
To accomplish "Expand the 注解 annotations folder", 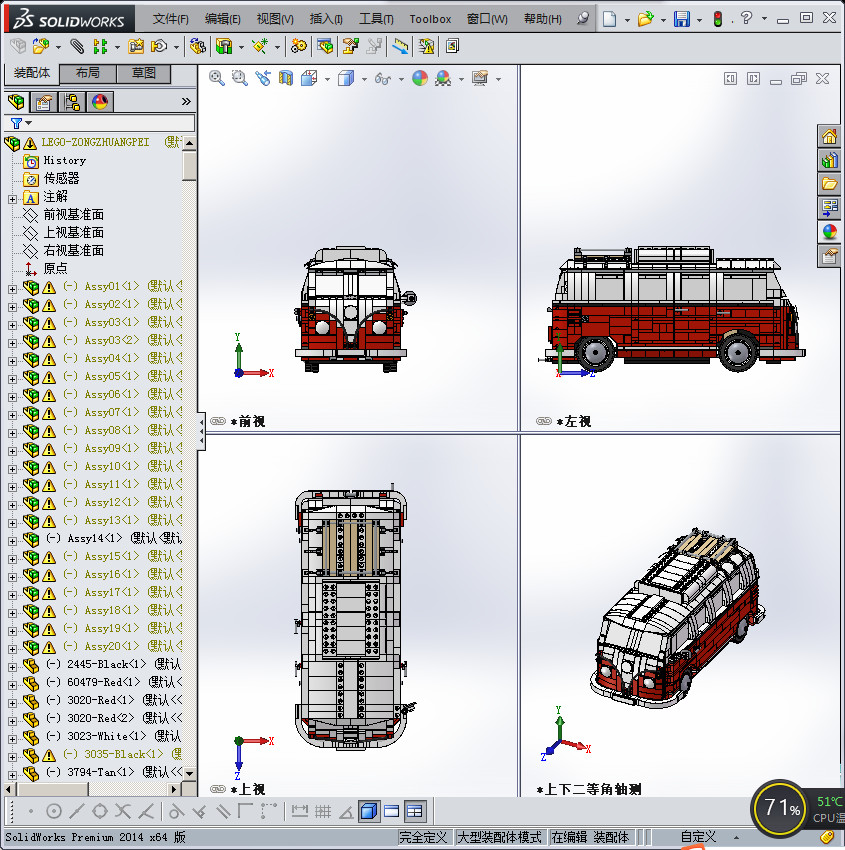I will pyautogui.click(x=12, y=199).
